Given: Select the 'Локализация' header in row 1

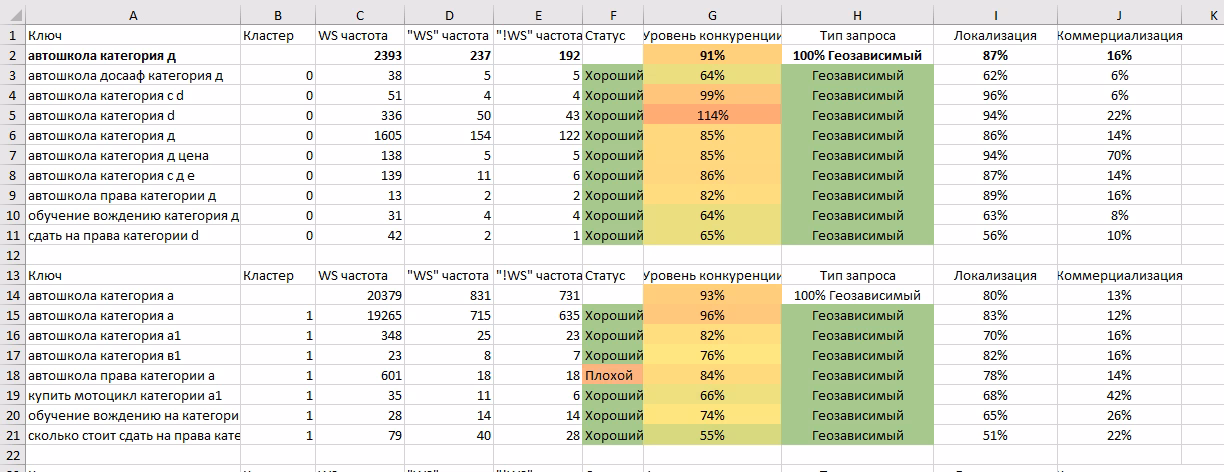Looking at the screenshot, I should tap(994, 35).
